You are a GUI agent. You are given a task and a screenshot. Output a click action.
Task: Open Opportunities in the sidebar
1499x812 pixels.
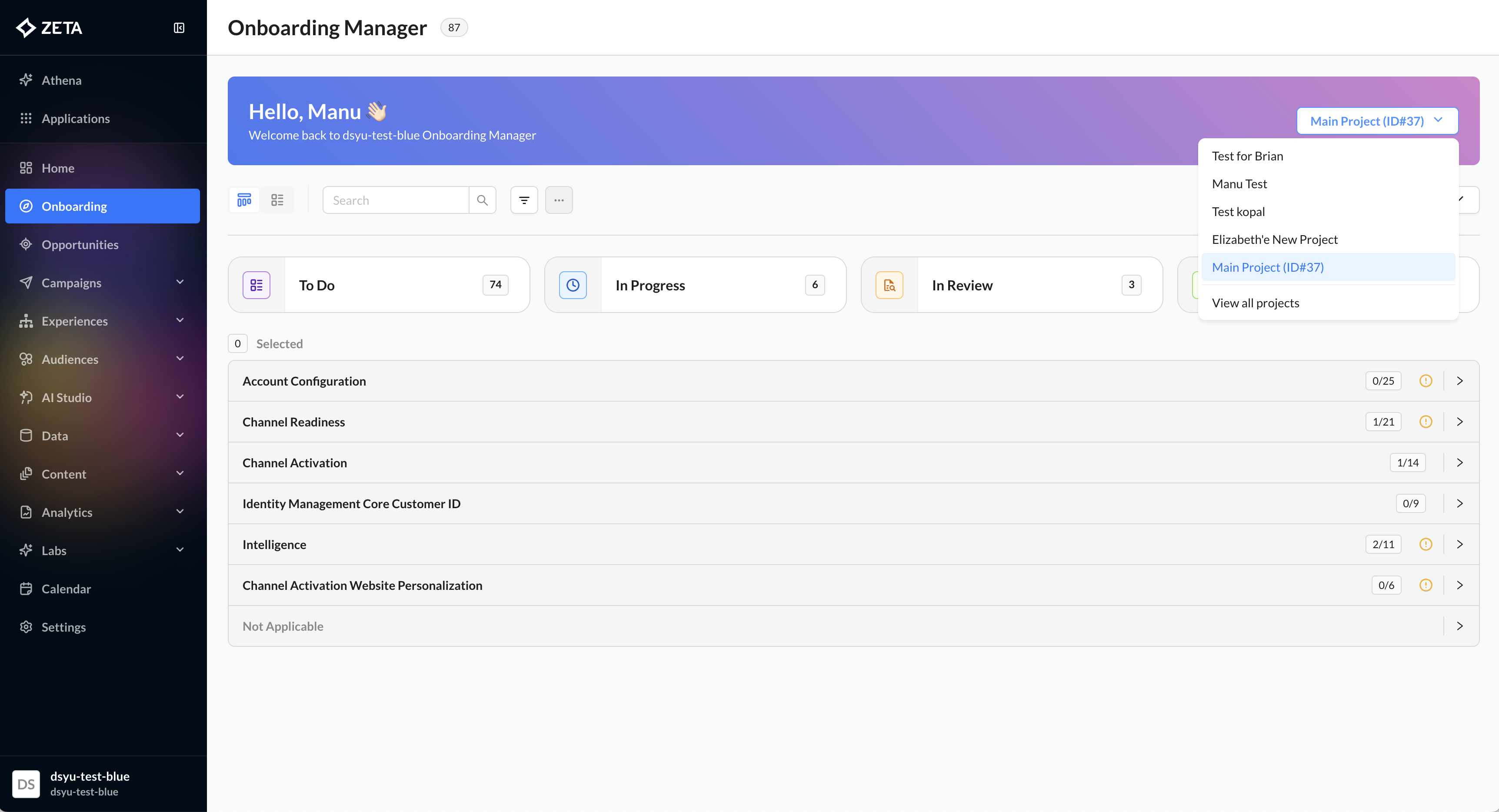click(80, 244)
